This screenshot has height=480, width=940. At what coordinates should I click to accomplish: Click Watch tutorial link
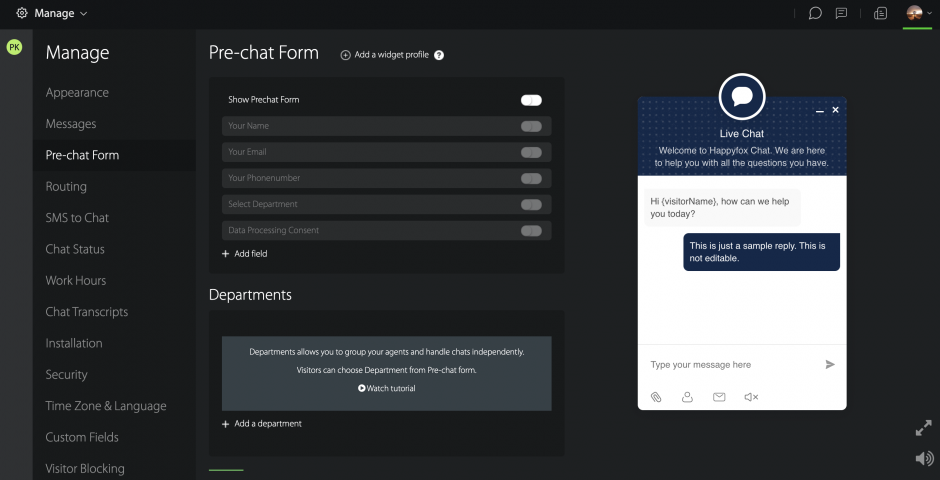pyautogui.click(x=386, y=388)
